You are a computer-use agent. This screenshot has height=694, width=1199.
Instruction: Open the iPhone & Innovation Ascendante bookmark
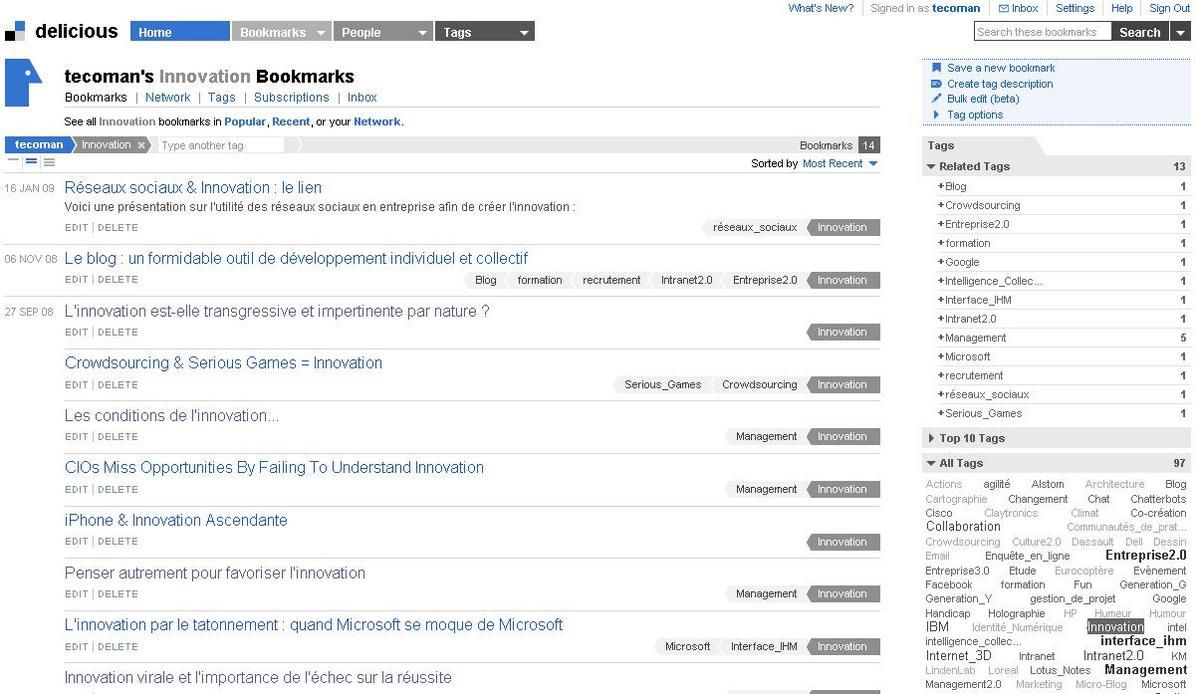(176, 520)
